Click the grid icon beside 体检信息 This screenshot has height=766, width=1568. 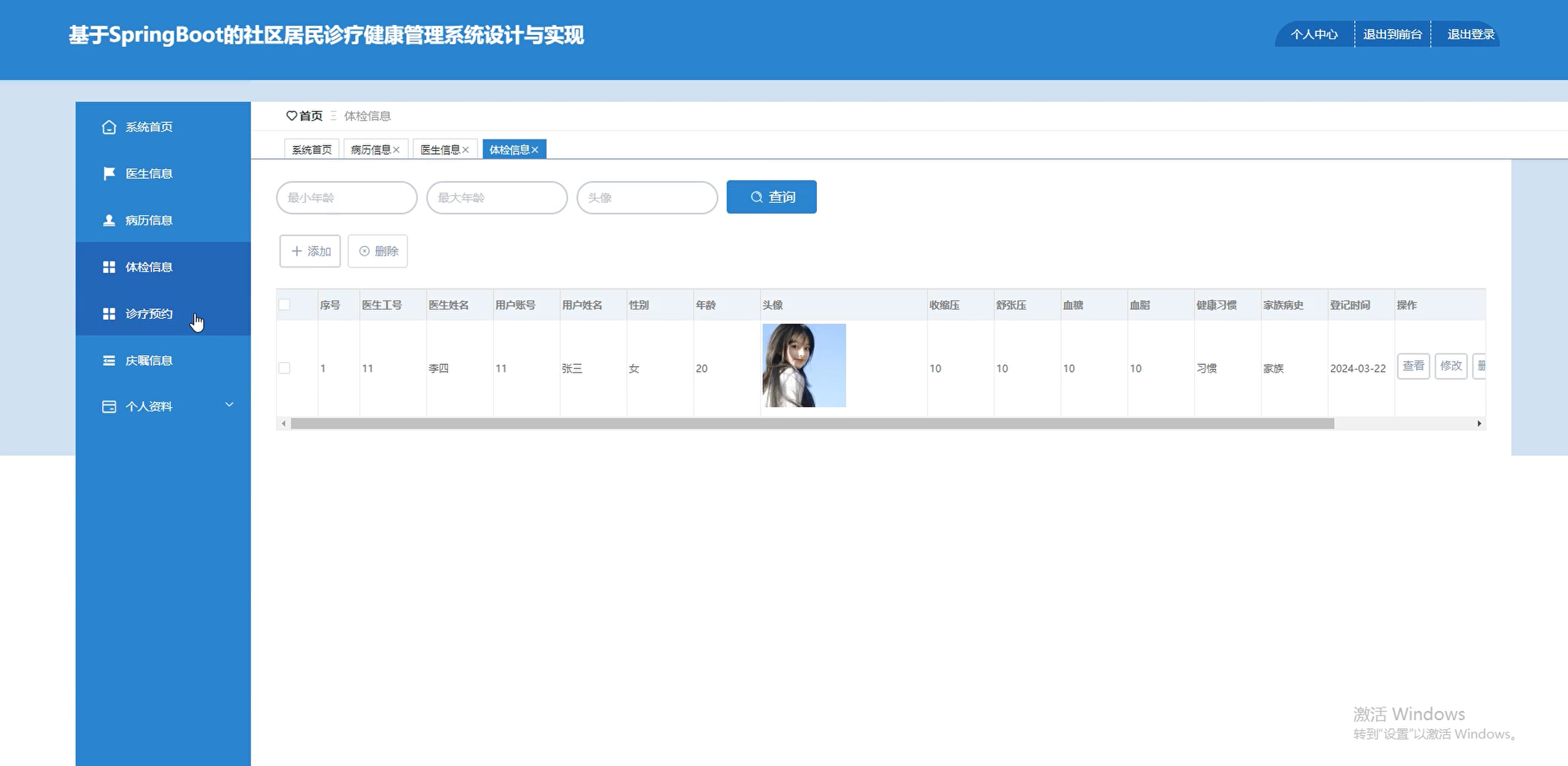pyautogui.click(x=109, y=267)
